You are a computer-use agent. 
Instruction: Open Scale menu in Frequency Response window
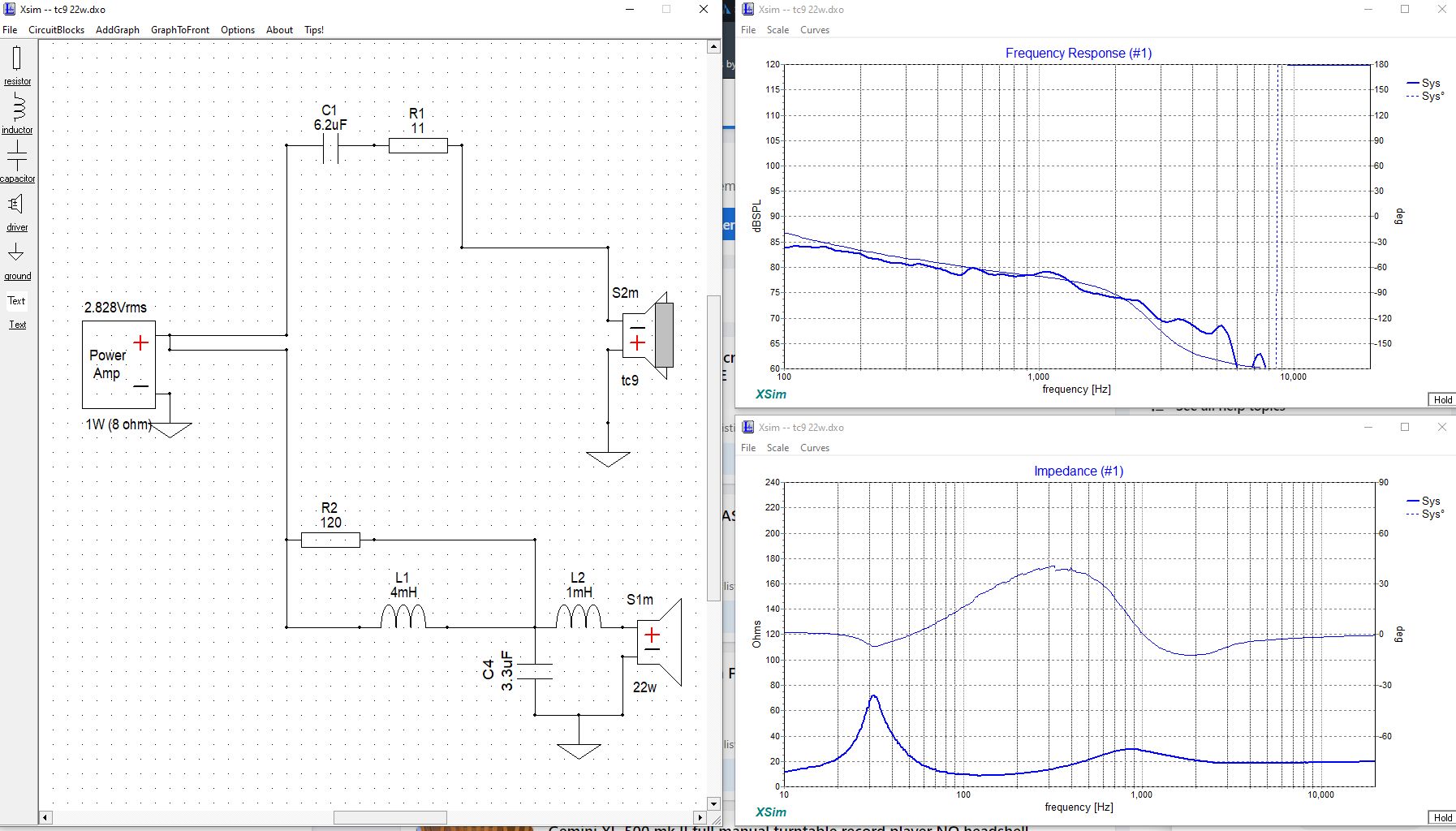[x=778, y=30]
